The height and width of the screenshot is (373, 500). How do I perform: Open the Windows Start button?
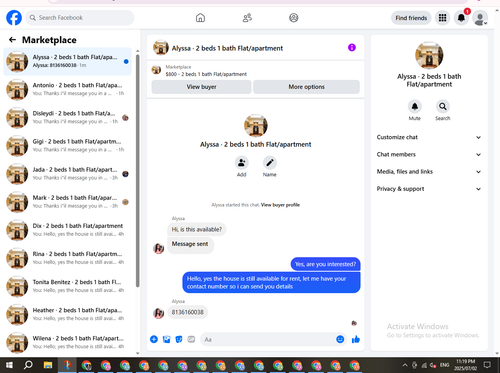click(9, 365)
